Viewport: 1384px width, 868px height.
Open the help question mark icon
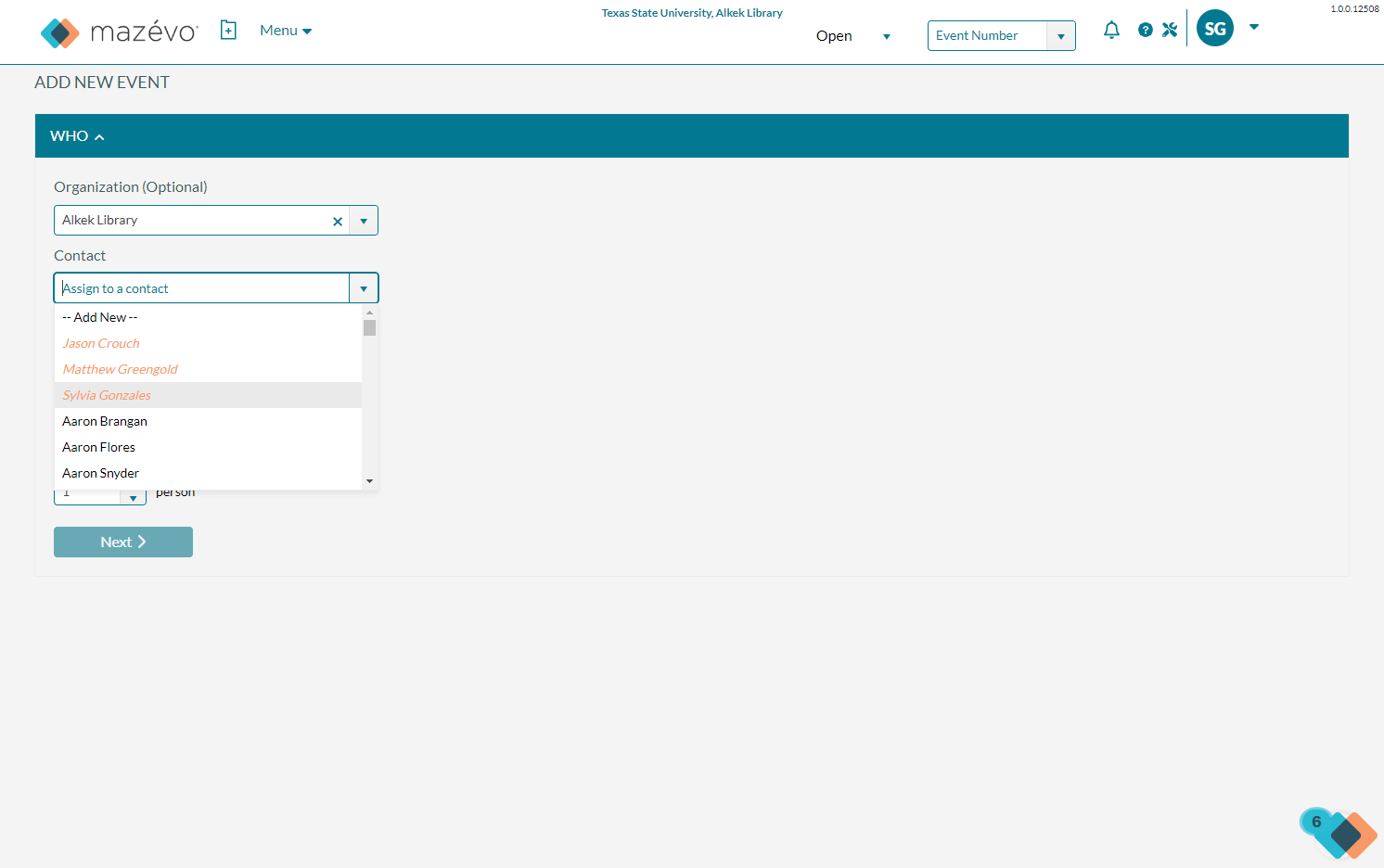[x=1146, y=30]
